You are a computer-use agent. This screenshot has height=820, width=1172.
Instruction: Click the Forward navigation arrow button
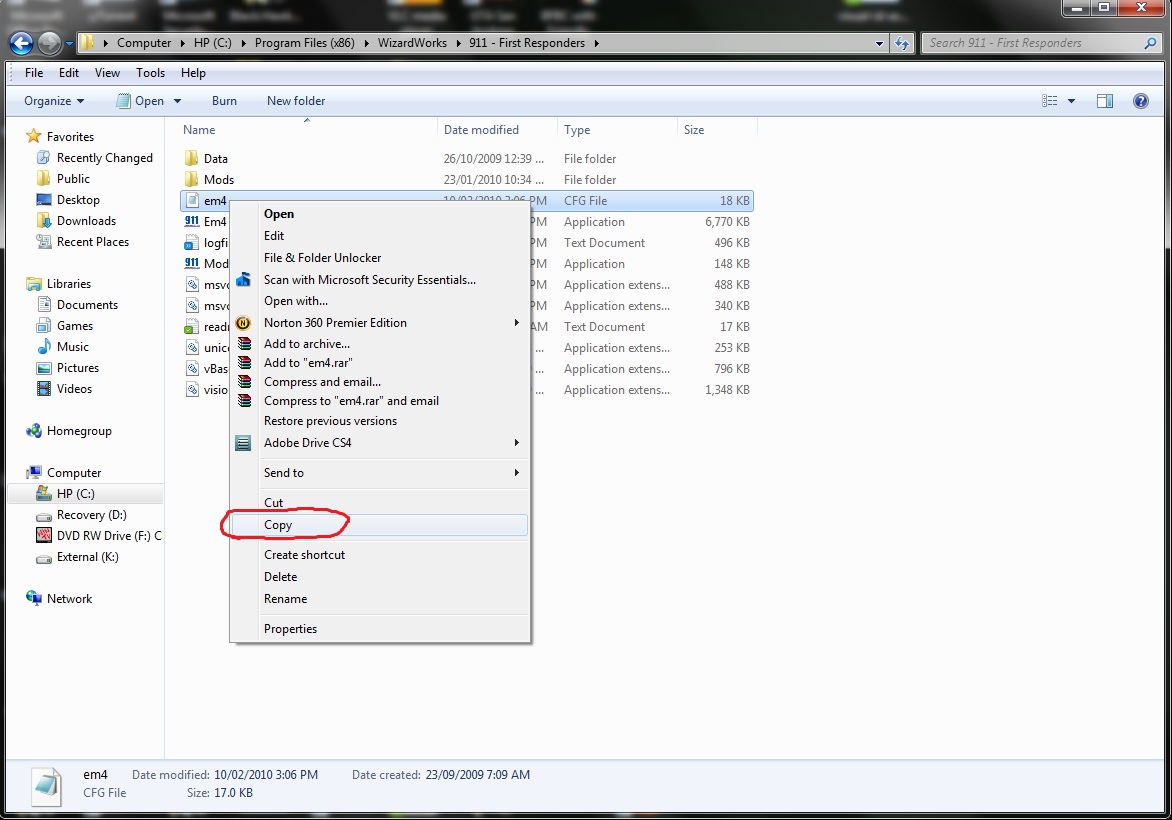pyautogui.click(x=49, y=43)
